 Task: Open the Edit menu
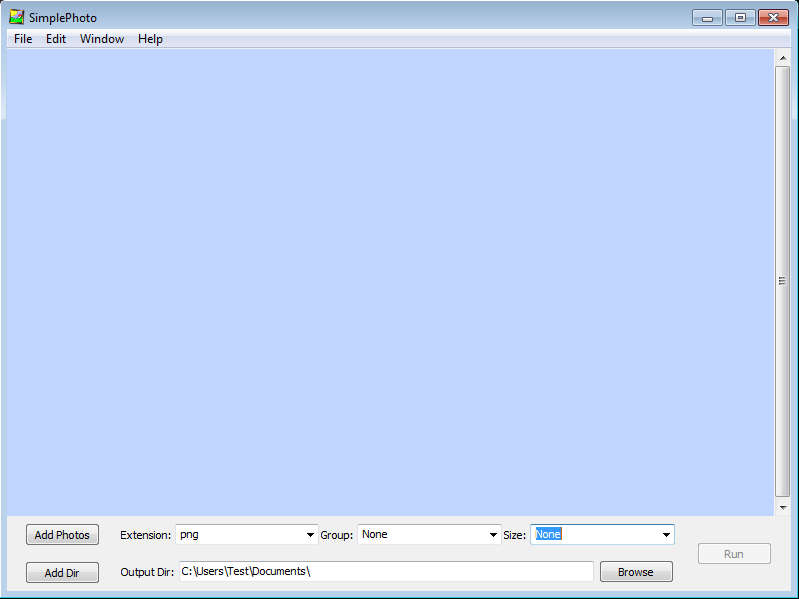click(x=56, y=39)
